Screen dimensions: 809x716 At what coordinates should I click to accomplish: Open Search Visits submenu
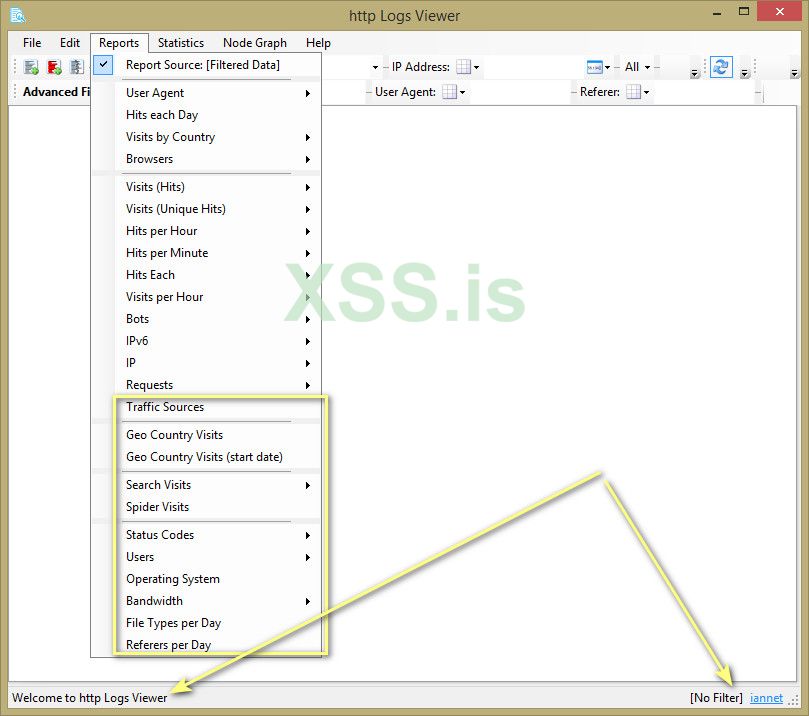[x=206, y=485]
